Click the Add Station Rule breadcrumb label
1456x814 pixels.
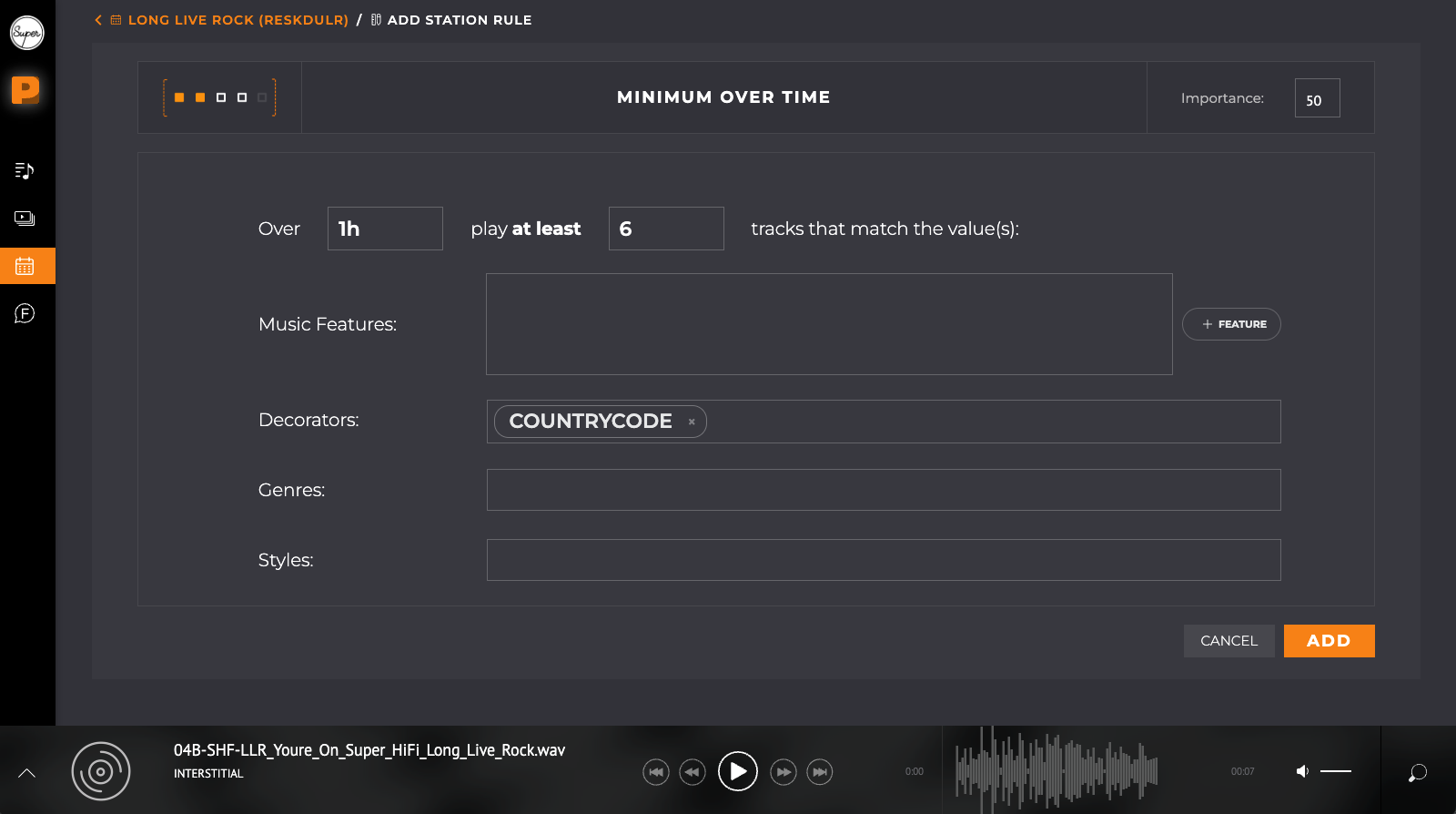click(x=460, y=20)
